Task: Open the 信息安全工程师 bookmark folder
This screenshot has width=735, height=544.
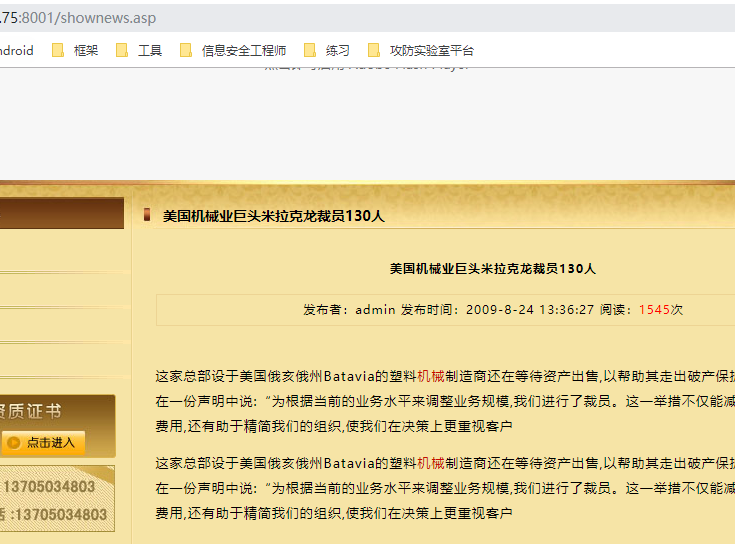Action: pos(233,50)
